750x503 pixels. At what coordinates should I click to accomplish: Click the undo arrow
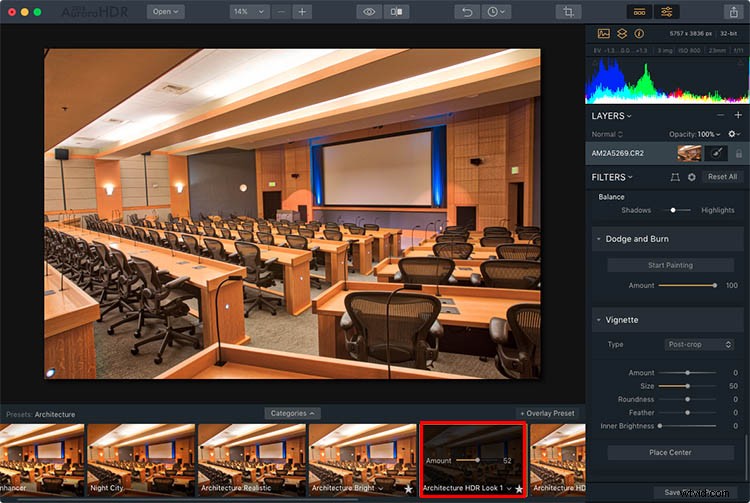467,11
